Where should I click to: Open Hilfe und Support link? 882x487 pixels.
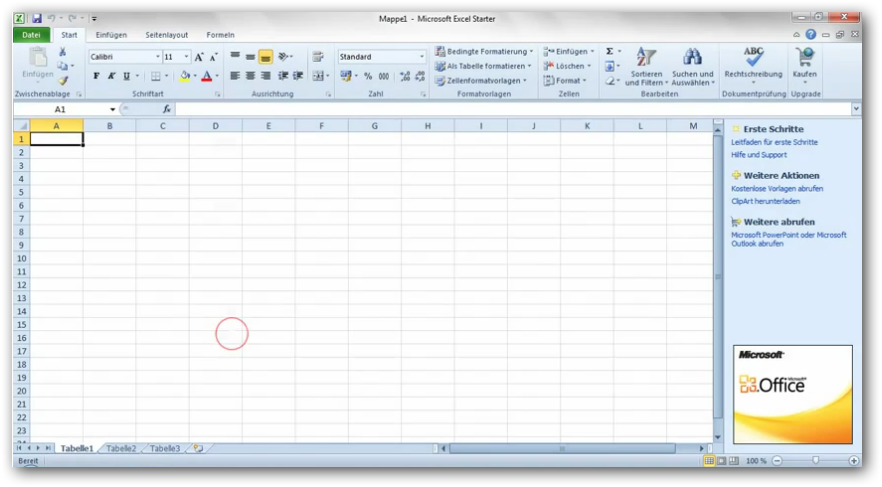(x=759, y=155)
